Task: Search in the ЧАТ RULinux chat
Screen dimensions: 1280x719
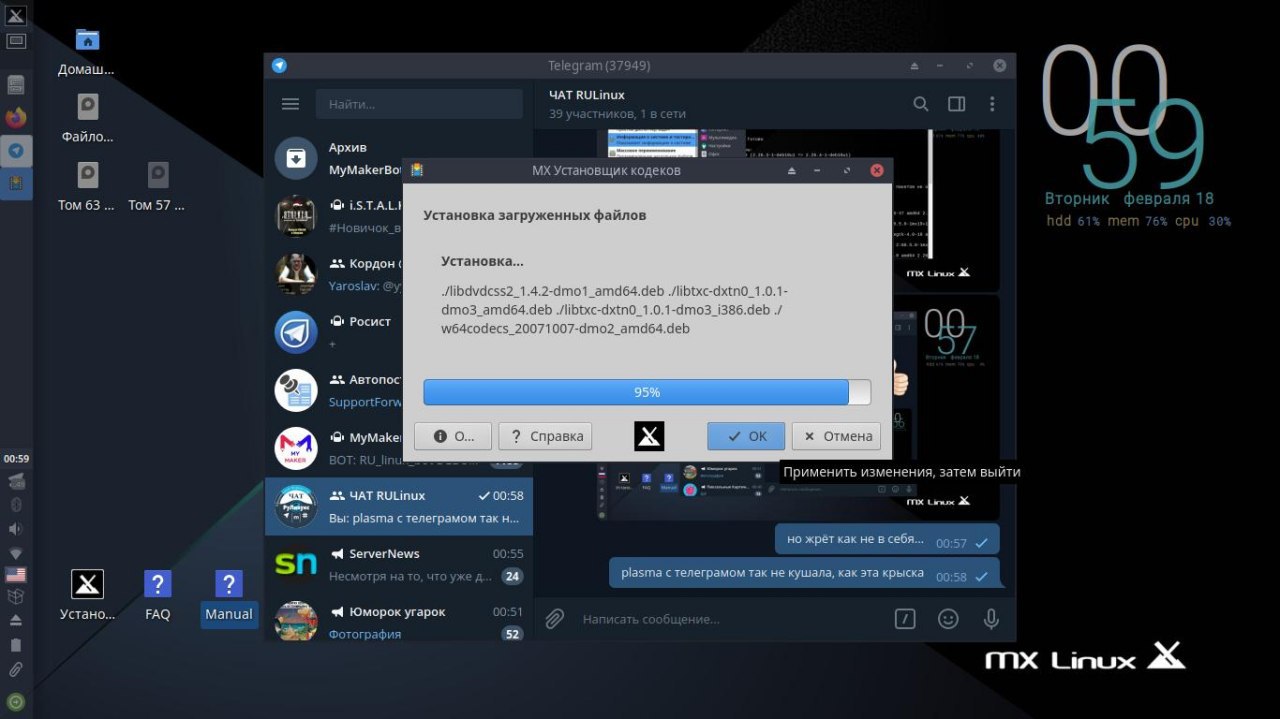Action: point(921,104)
